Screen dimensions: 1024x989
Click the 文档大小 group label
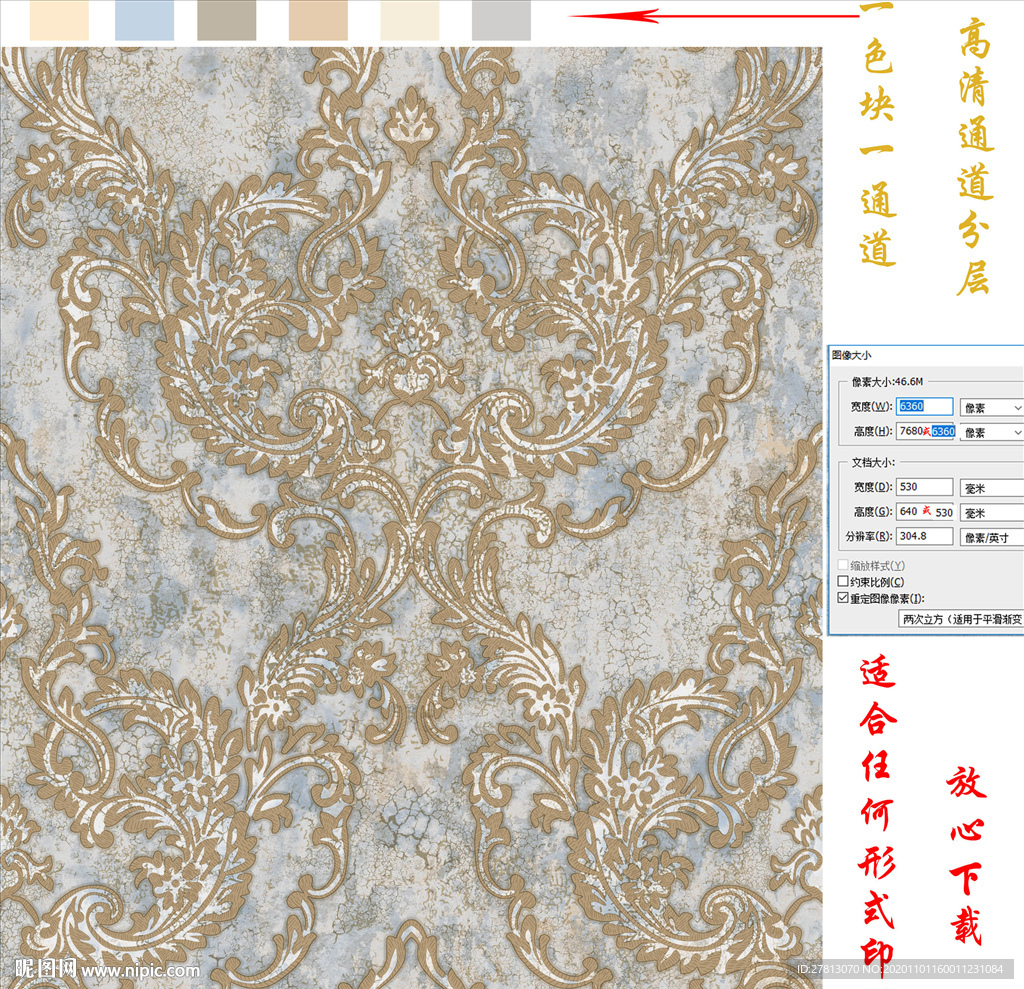point(872,462)
